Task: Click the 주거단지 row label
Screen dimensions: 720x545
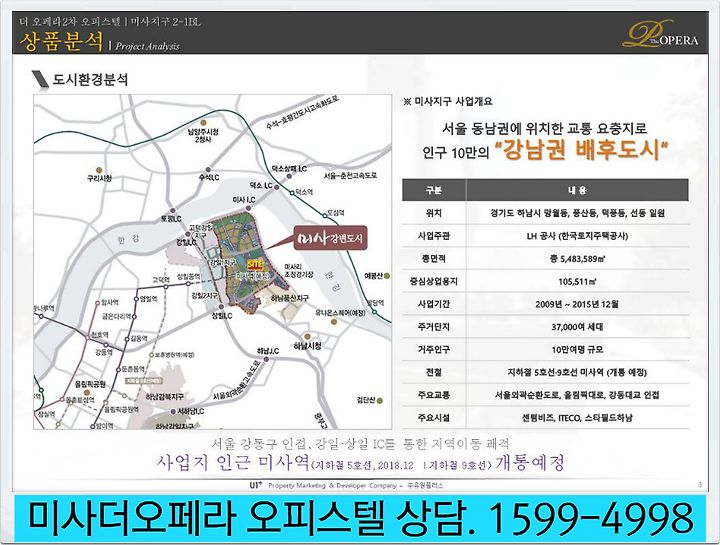Action: click(x=434, y=327)
